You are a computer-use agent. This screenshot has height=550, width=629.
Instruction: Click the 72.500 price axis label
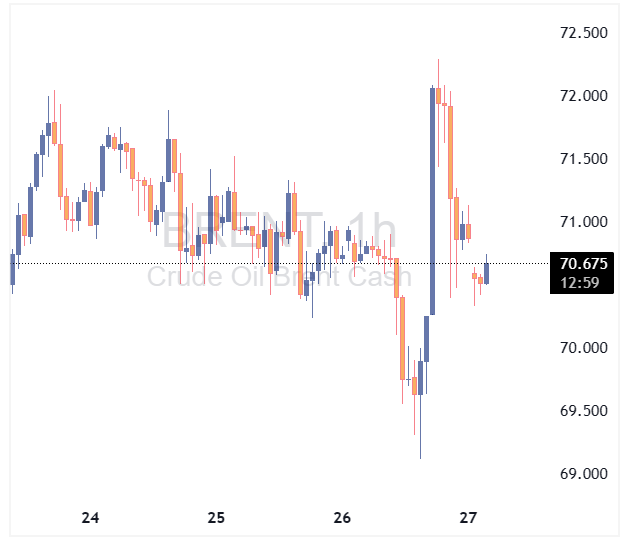[583, 33]
